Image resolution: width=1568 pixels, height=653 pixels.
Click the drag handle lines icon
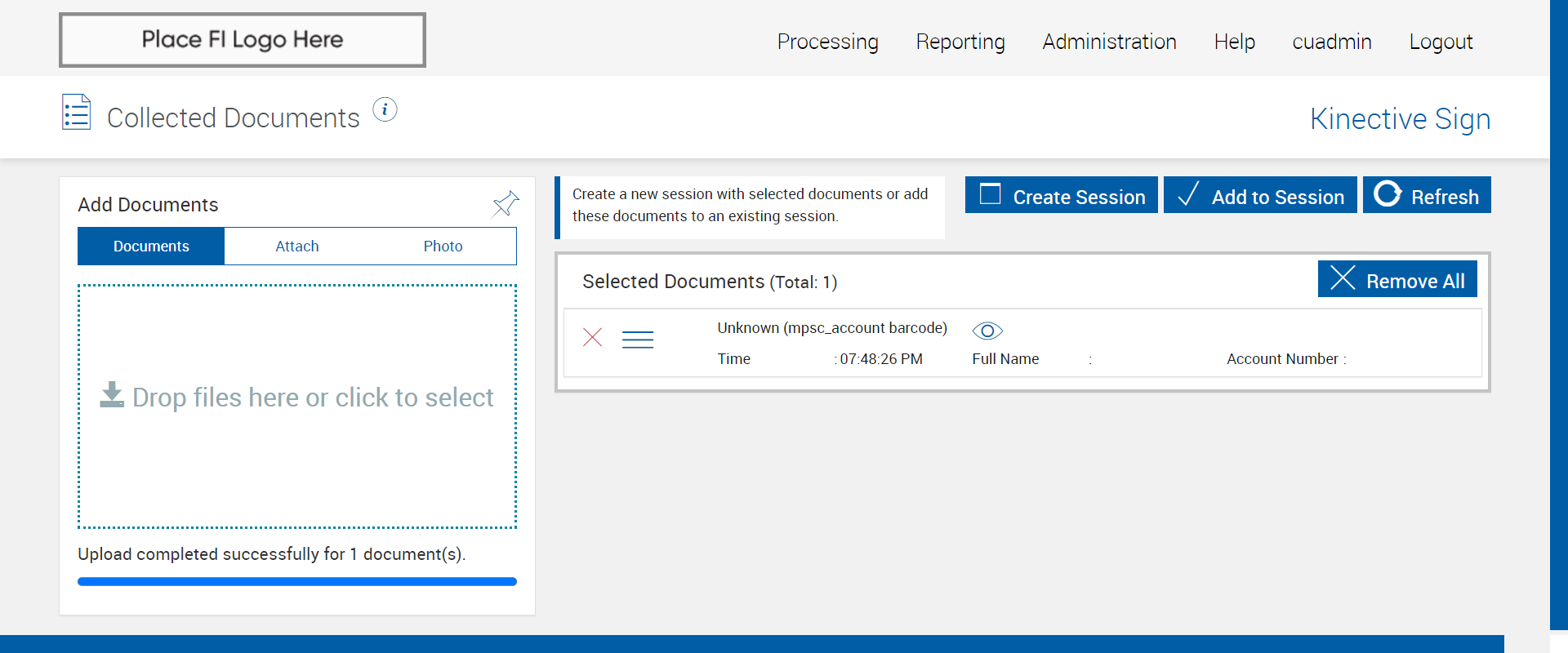pos(638,340)
